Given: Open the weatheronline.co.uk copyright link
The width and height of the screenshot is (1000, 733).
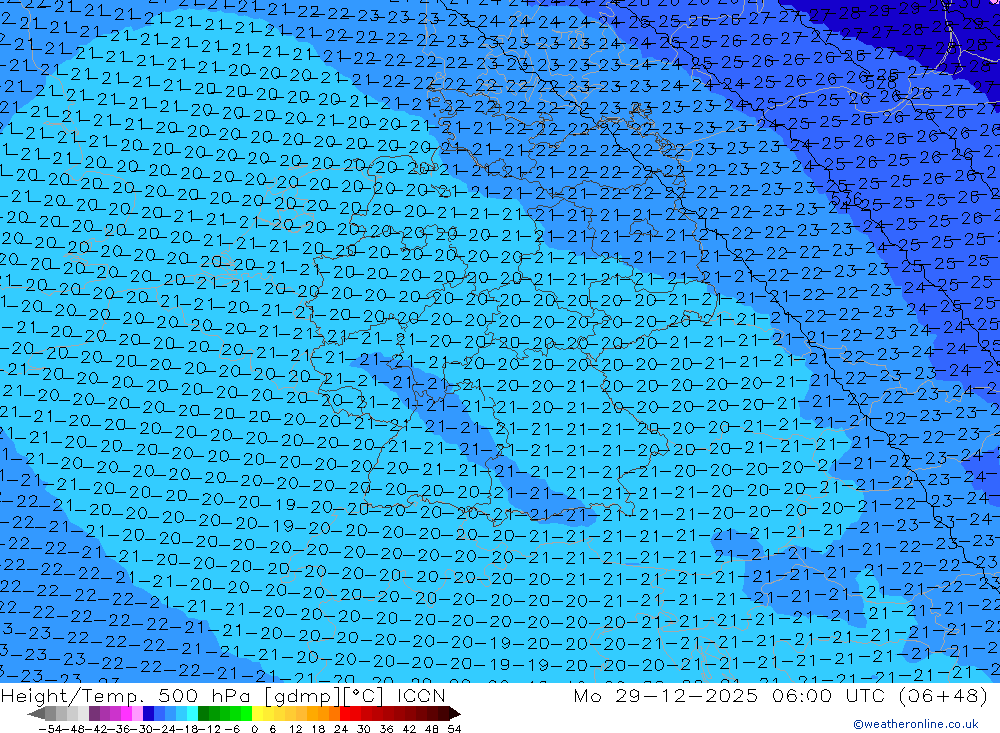Looking at the screenshot, I should (x=916, y=724).
